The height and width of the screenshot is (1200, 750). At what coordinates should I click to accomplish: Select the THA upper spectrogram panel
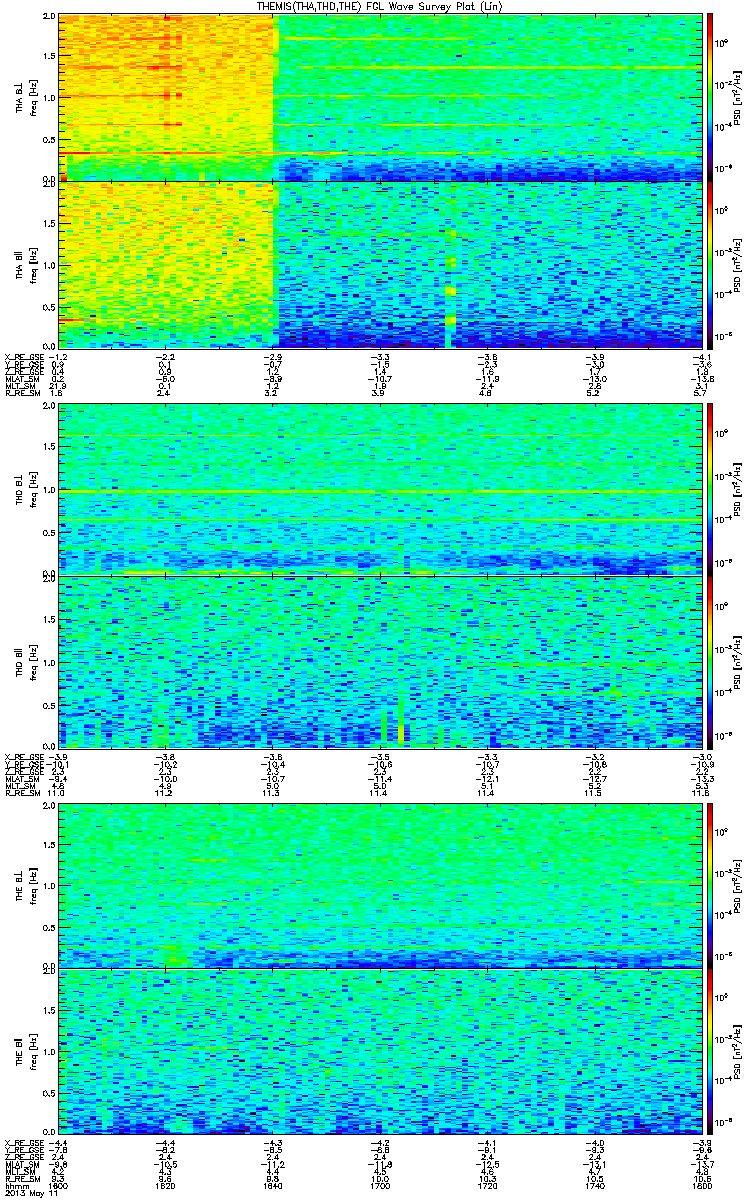click(380, 97)
